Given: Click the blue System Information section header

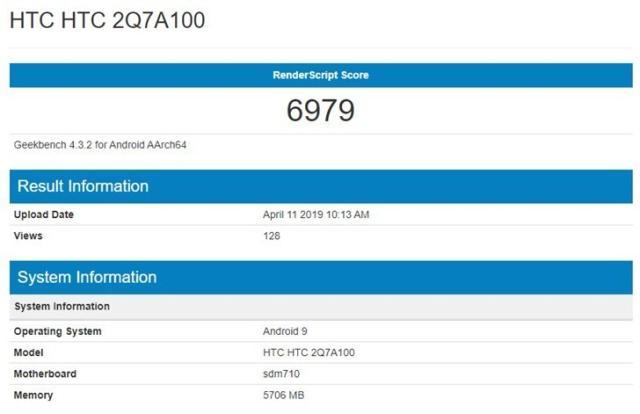Looking at the screenshot, I should [x=321, y=277].
